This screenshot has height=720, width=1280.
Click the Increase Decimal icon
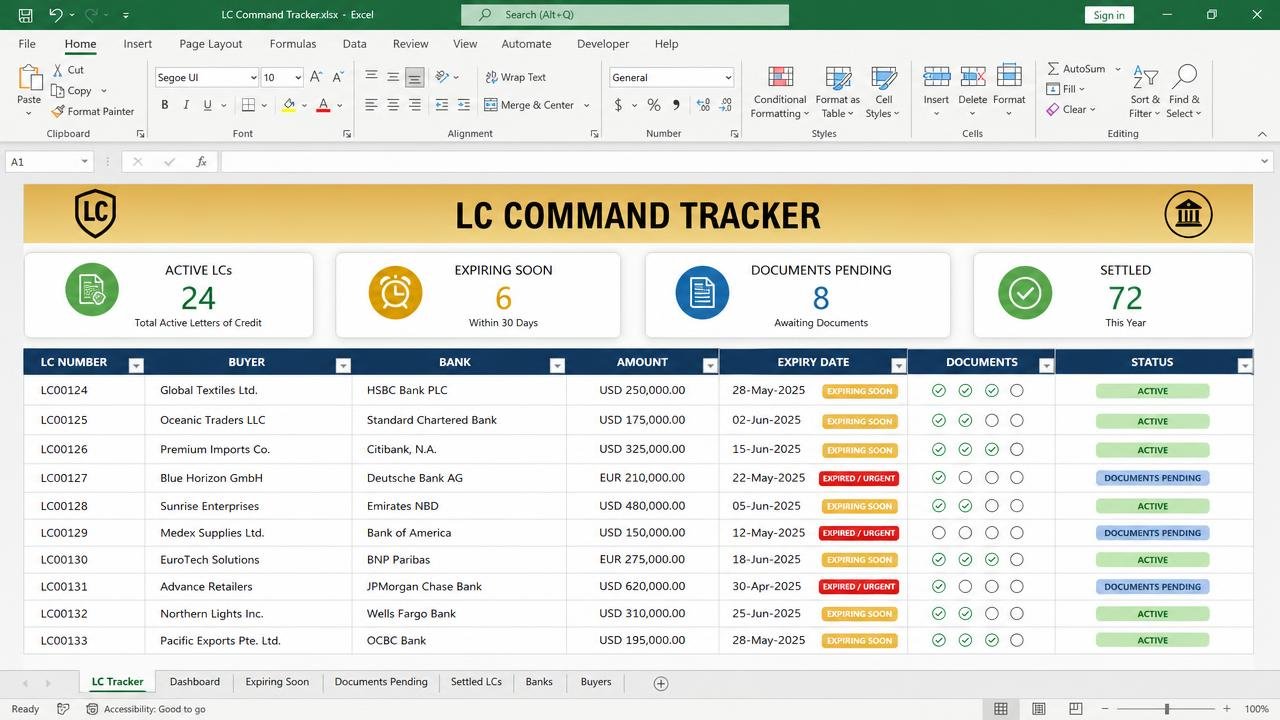(x=703, y=105)
